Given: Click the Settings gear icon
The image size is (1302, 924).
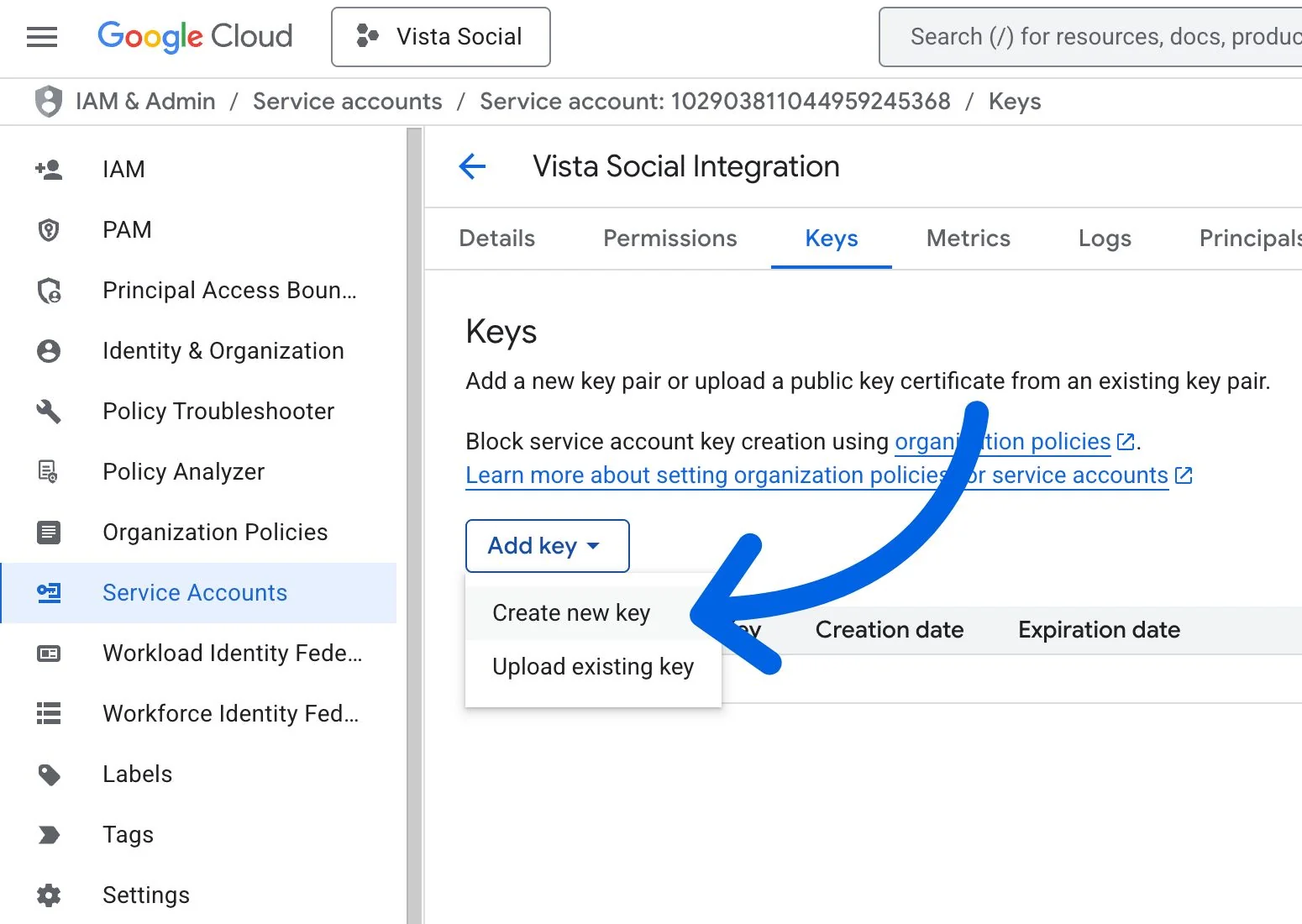Looking at the screenshot, I should [49, 895].
